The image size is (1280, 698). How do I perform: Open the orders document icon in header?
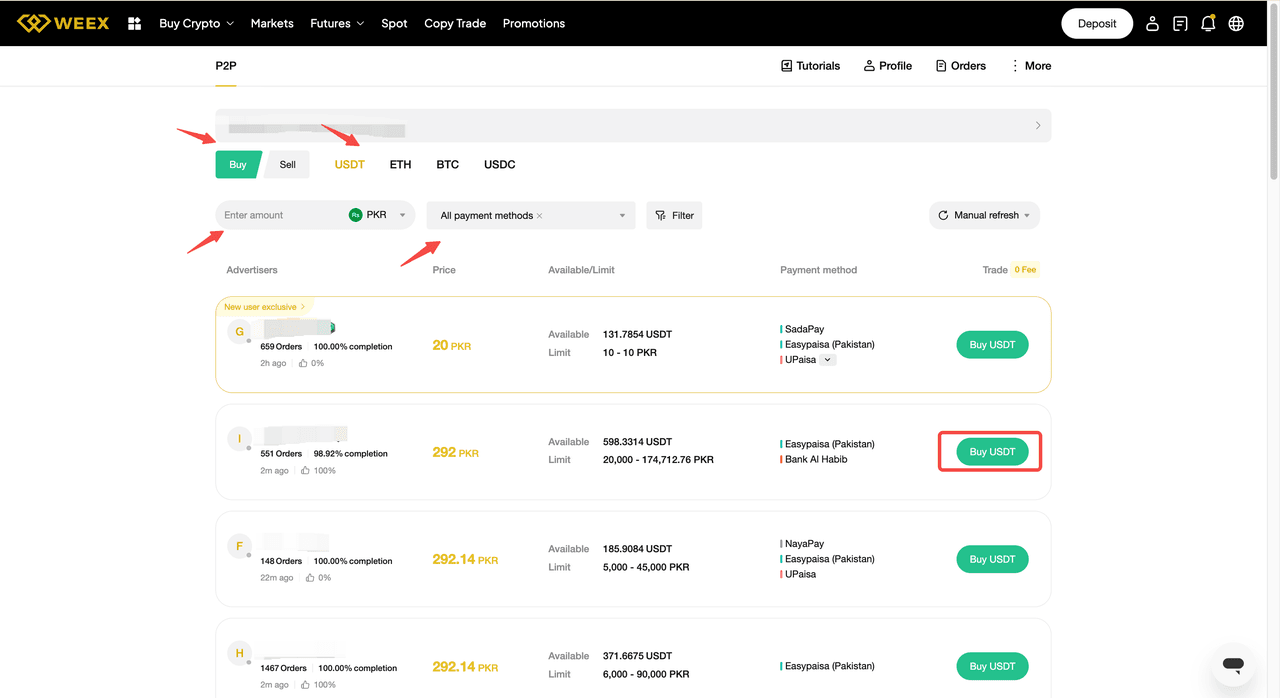pyautogui.click(x=1180, y=23)
